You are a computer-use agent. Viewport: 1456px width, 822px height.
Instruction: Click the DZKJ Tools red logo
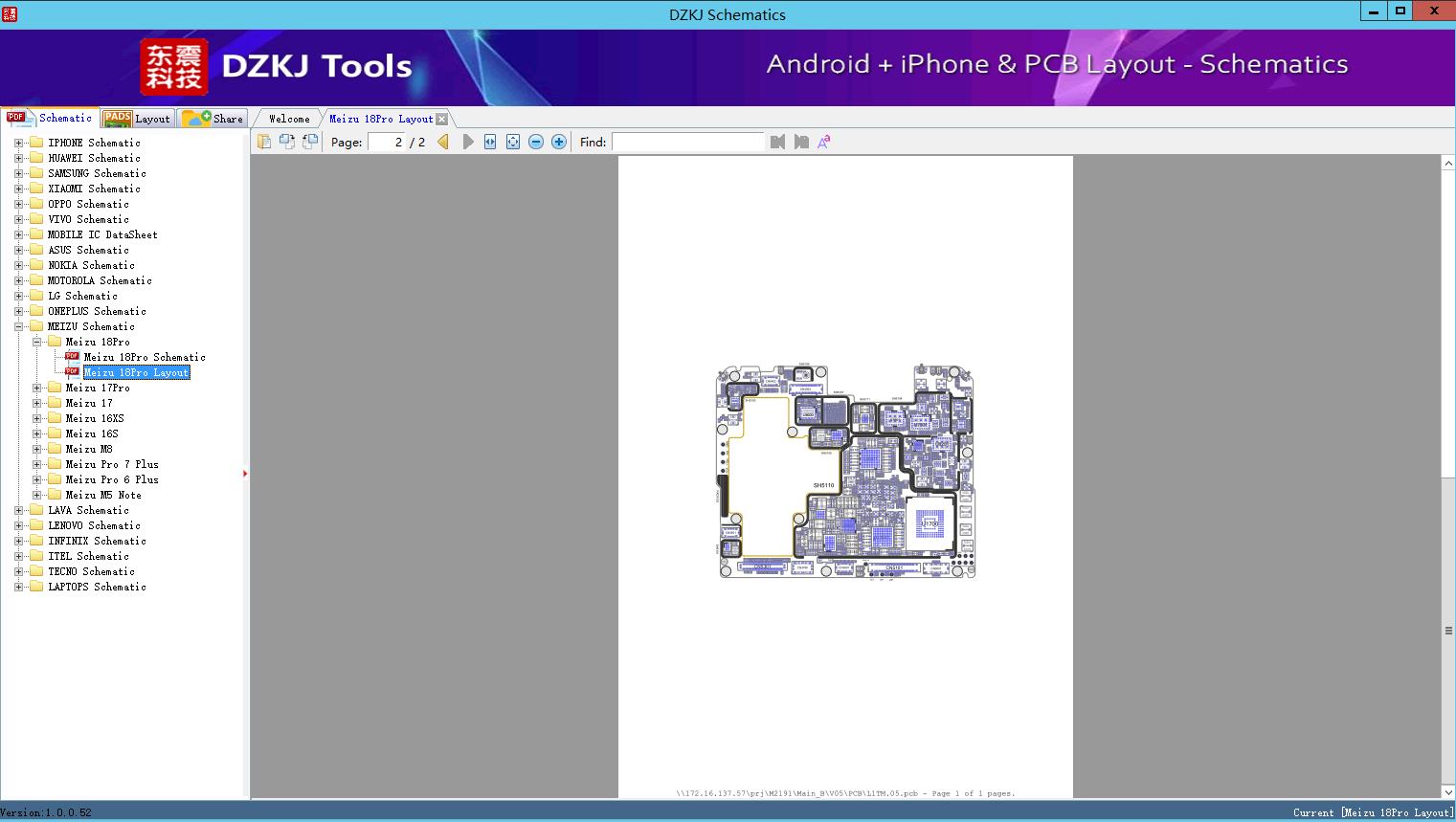coord(174,67)
